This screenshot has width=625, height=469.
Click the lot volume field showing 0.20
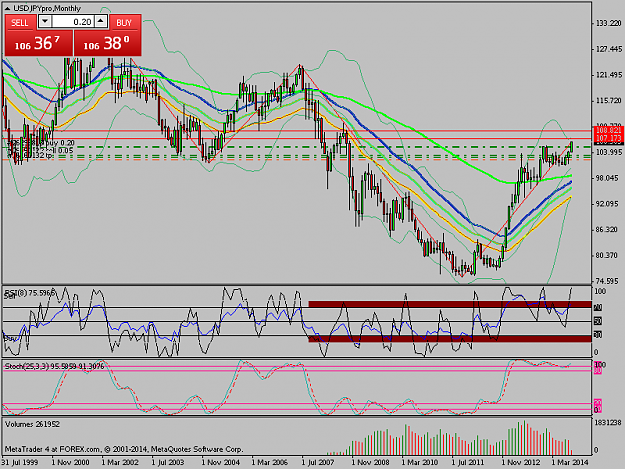73,22
